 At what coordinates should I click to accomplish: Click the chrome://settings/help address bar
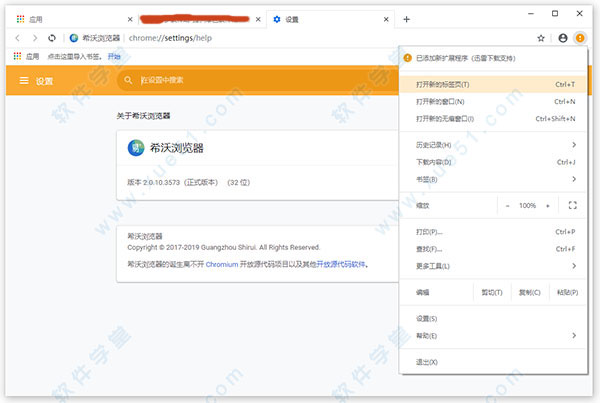170,38
